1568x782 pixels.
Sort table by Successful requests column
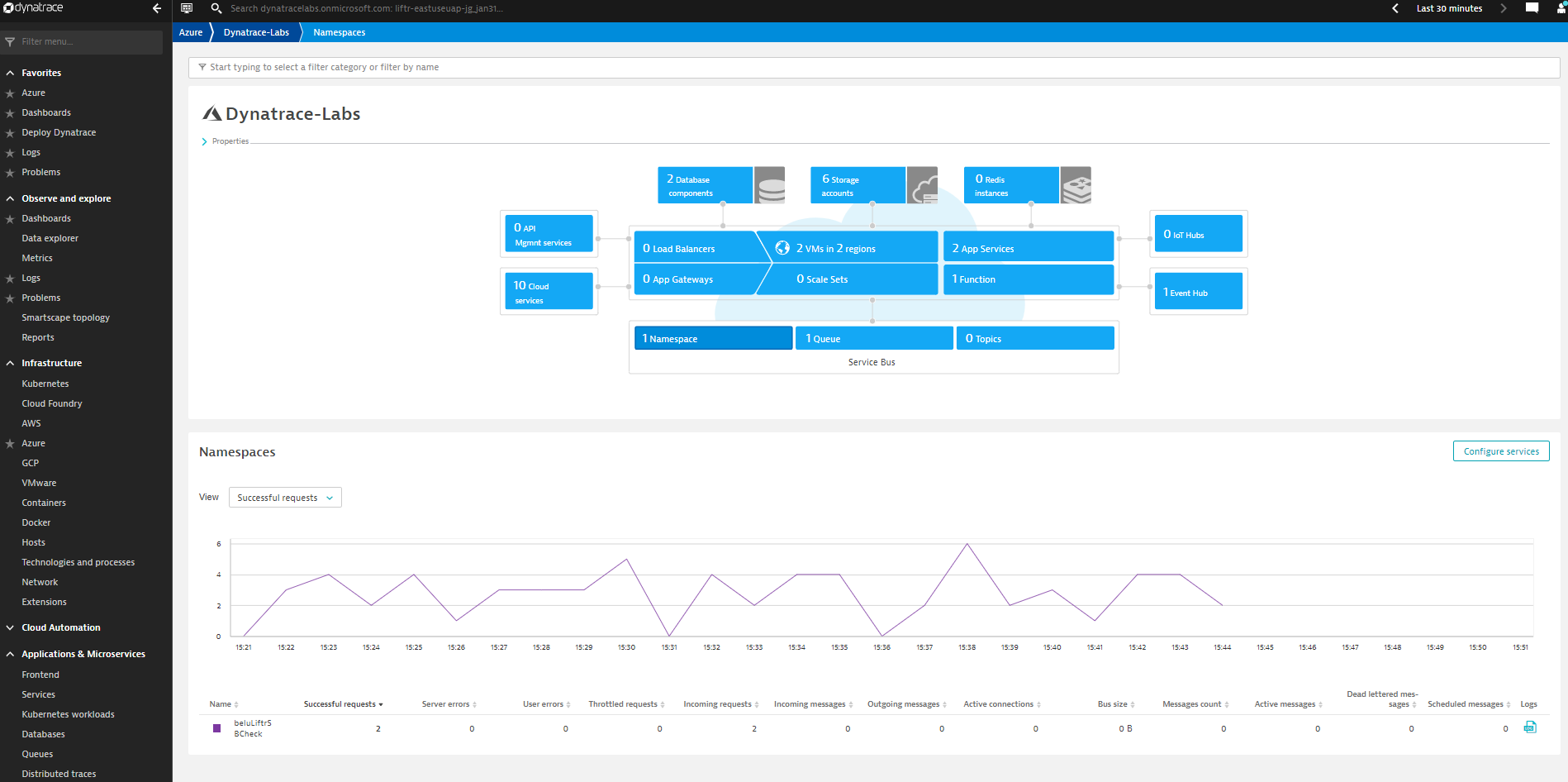[x=343, y=704]
